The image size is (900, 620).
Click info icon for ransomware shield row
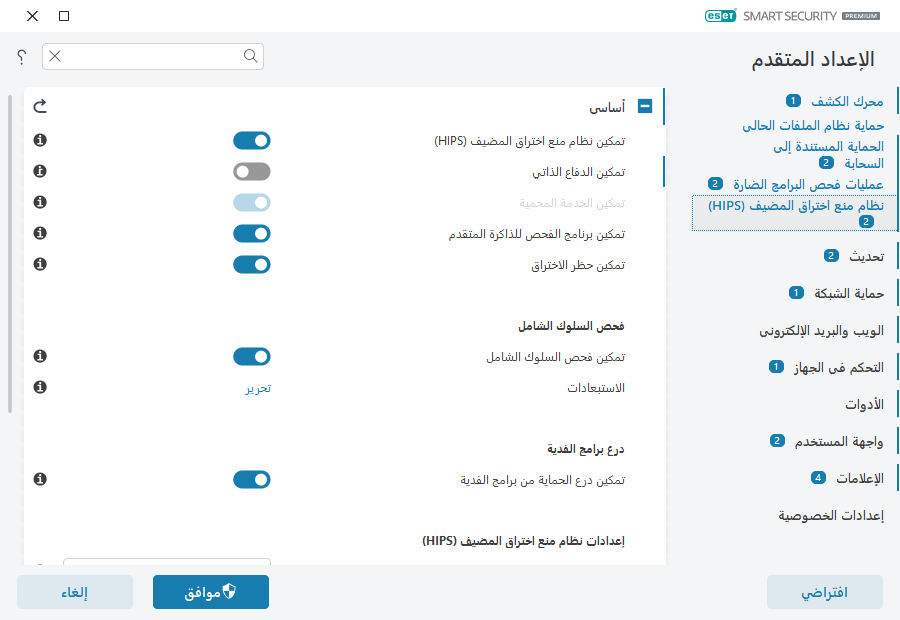click(x=41, y=480)
